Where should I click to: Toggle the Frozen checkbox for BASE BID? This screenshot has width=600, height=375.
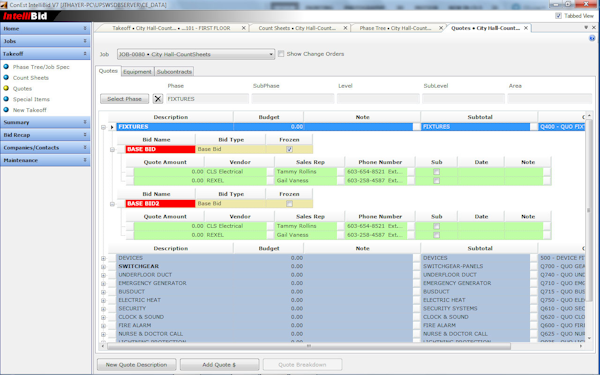click(289, 149)
